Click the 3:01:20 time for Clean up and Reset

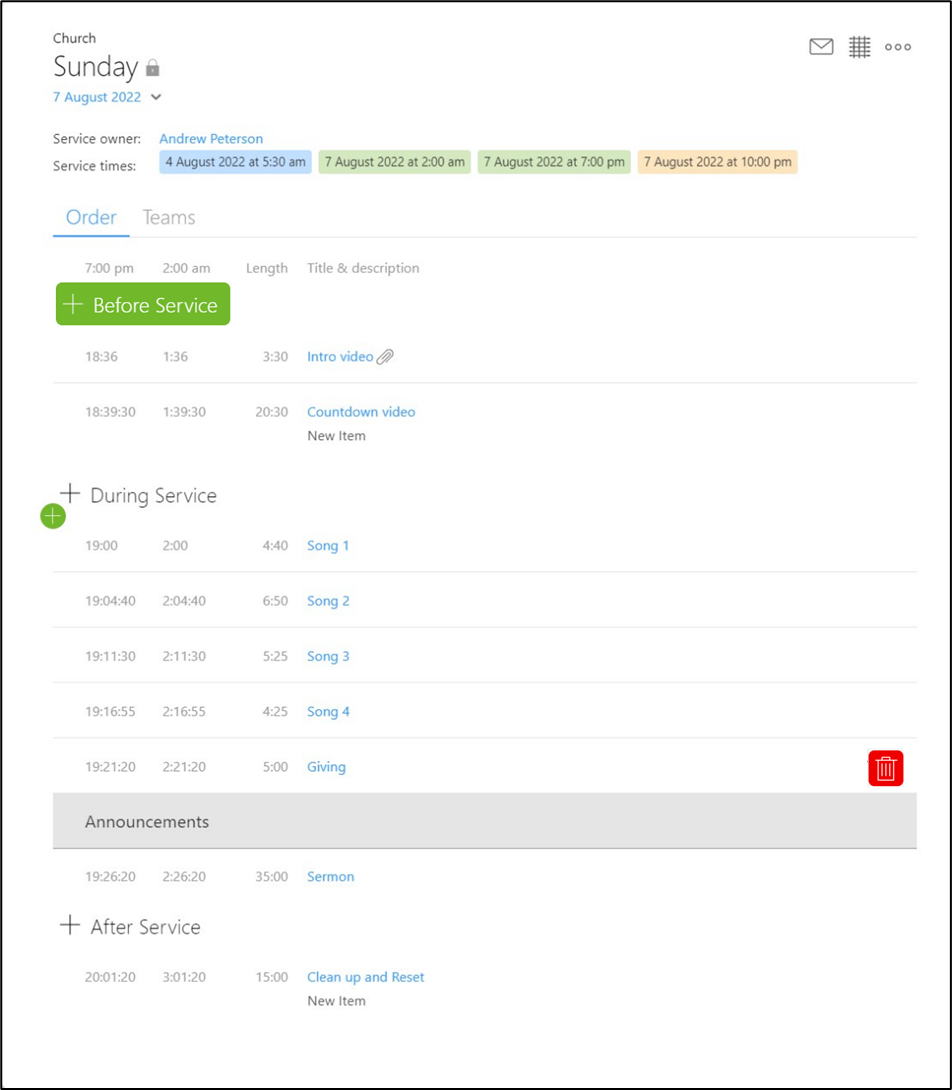click(x=184, y=977)
